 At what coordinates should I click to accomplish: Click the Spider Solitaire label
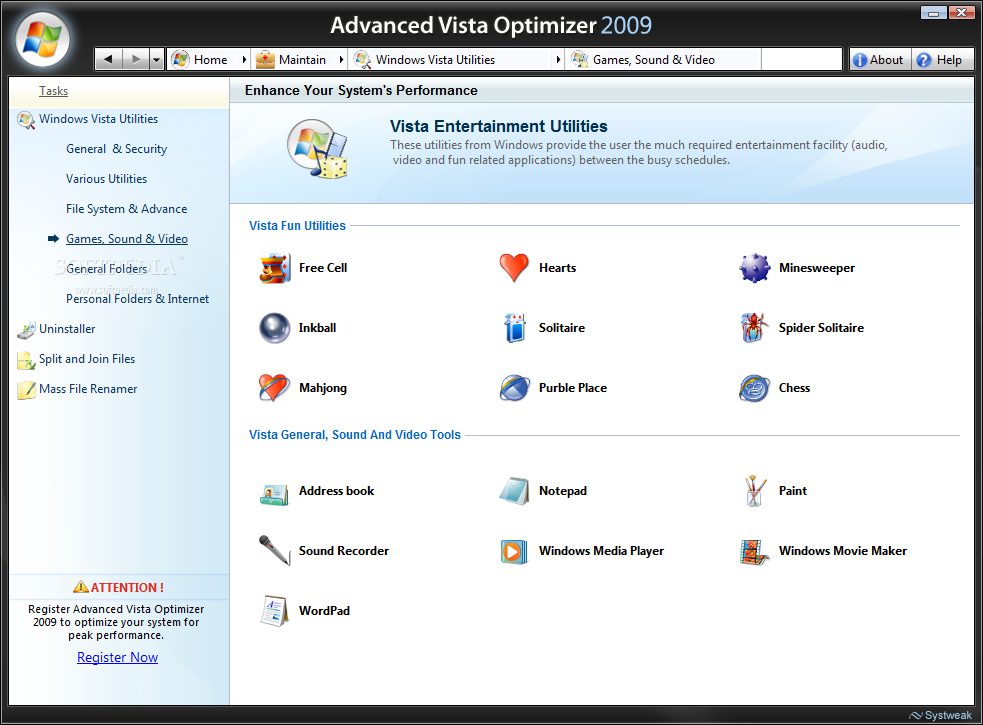[821, 327]
